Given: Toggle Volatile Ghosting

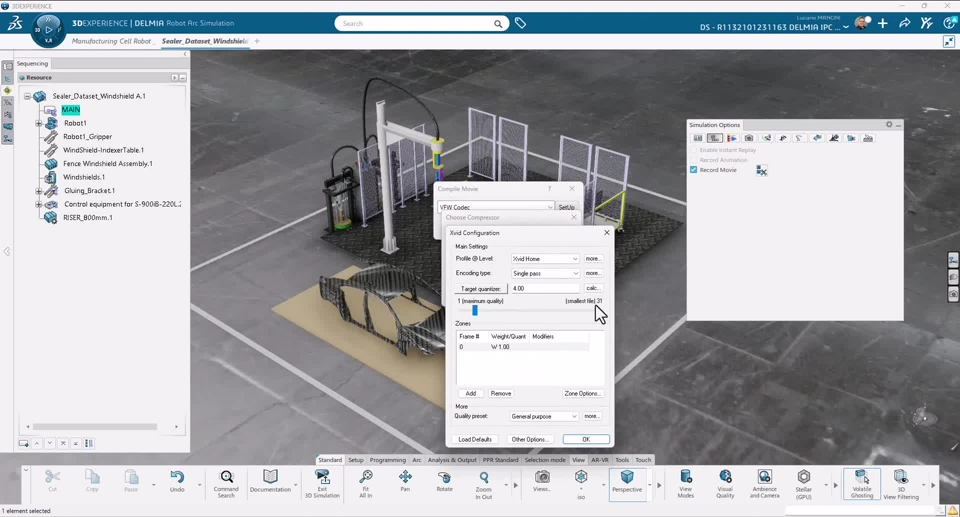Looking at the screenshot, I should [861, 484].
